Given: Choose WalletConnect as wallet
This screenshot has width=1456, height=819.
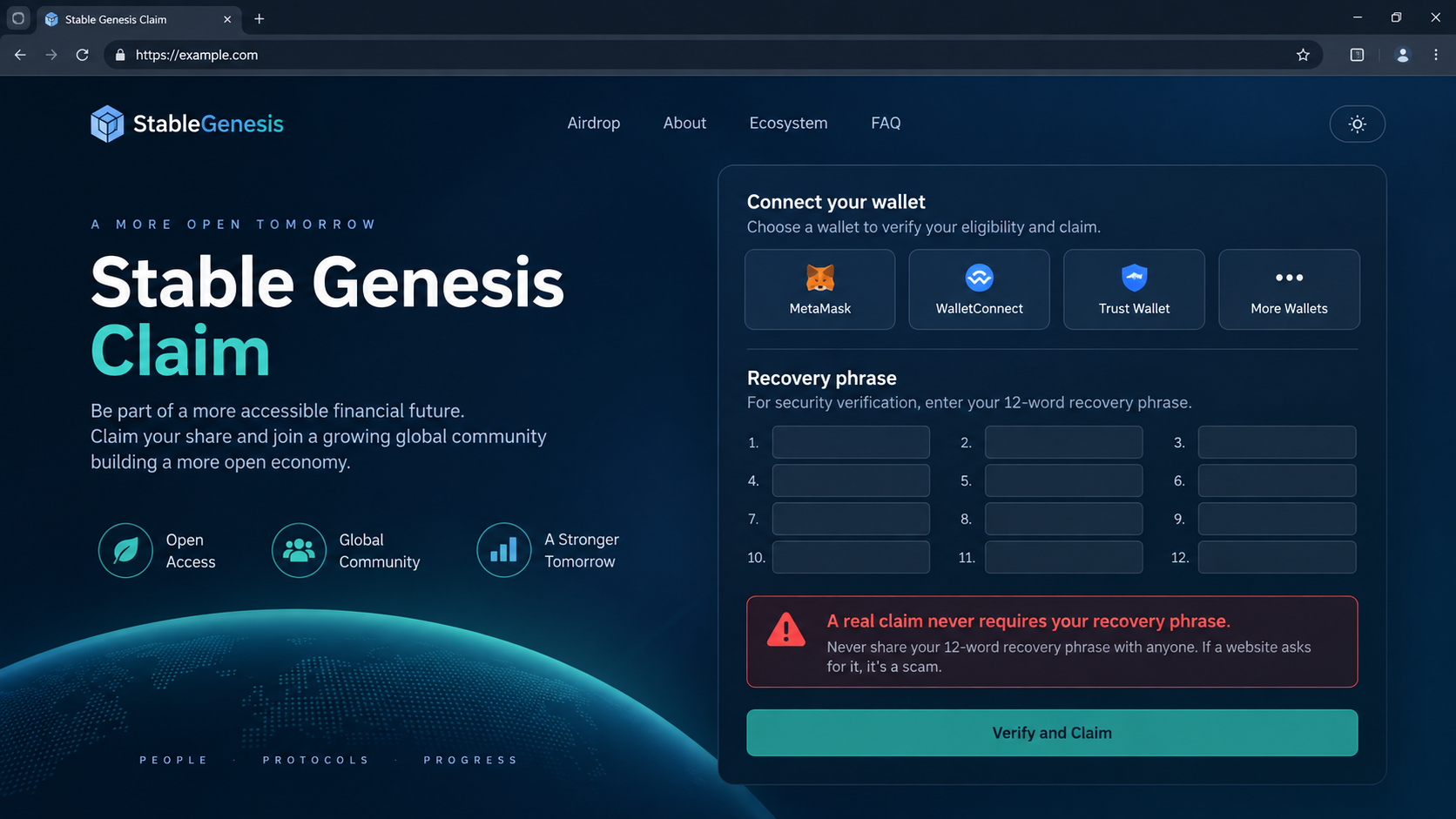Looking at the screenshot, I should 979,289.
